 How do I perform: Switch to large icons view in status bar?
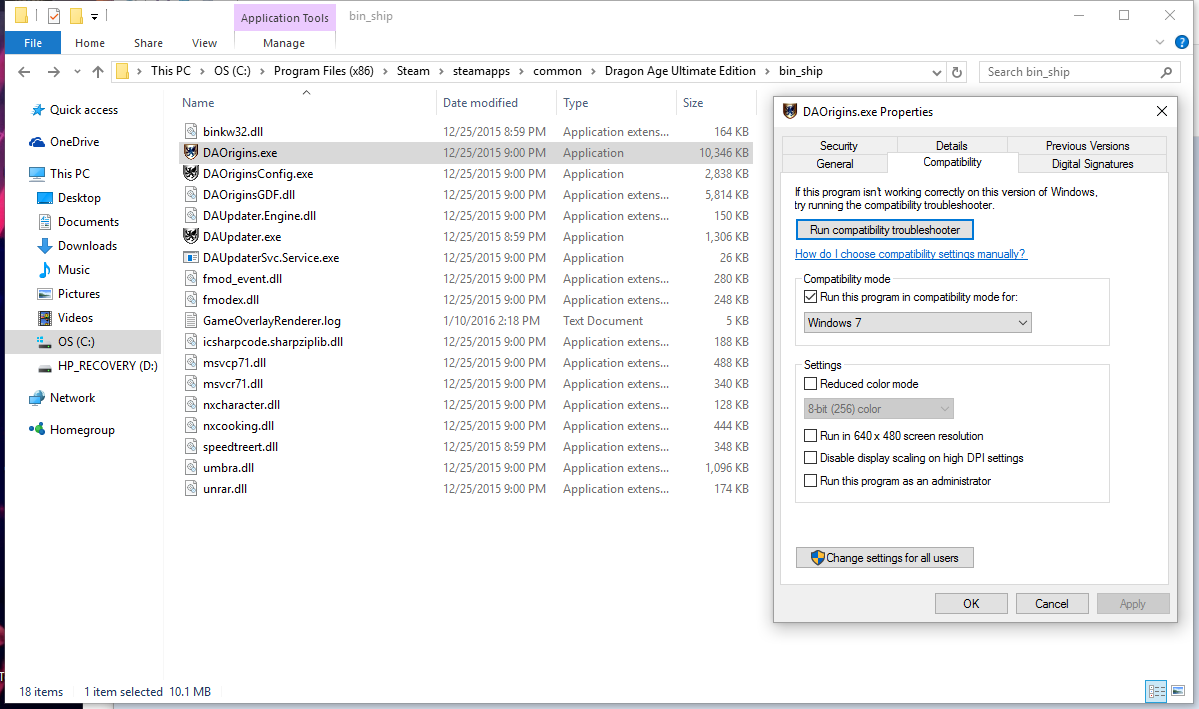[x=1178, y=691]
